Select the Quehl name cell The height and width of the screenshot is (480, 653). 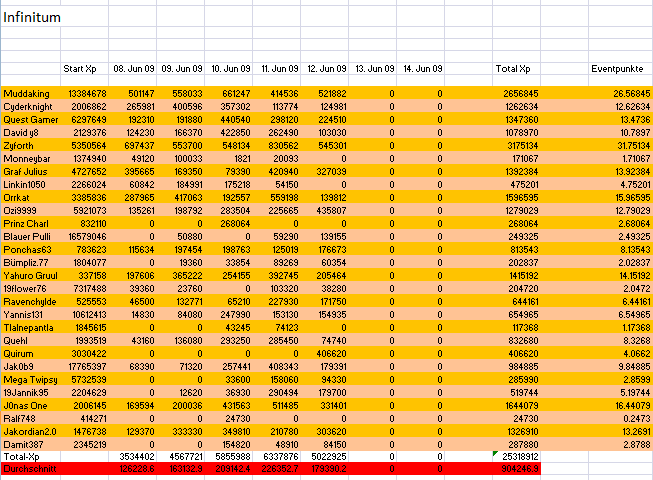[x=31, y=341]
